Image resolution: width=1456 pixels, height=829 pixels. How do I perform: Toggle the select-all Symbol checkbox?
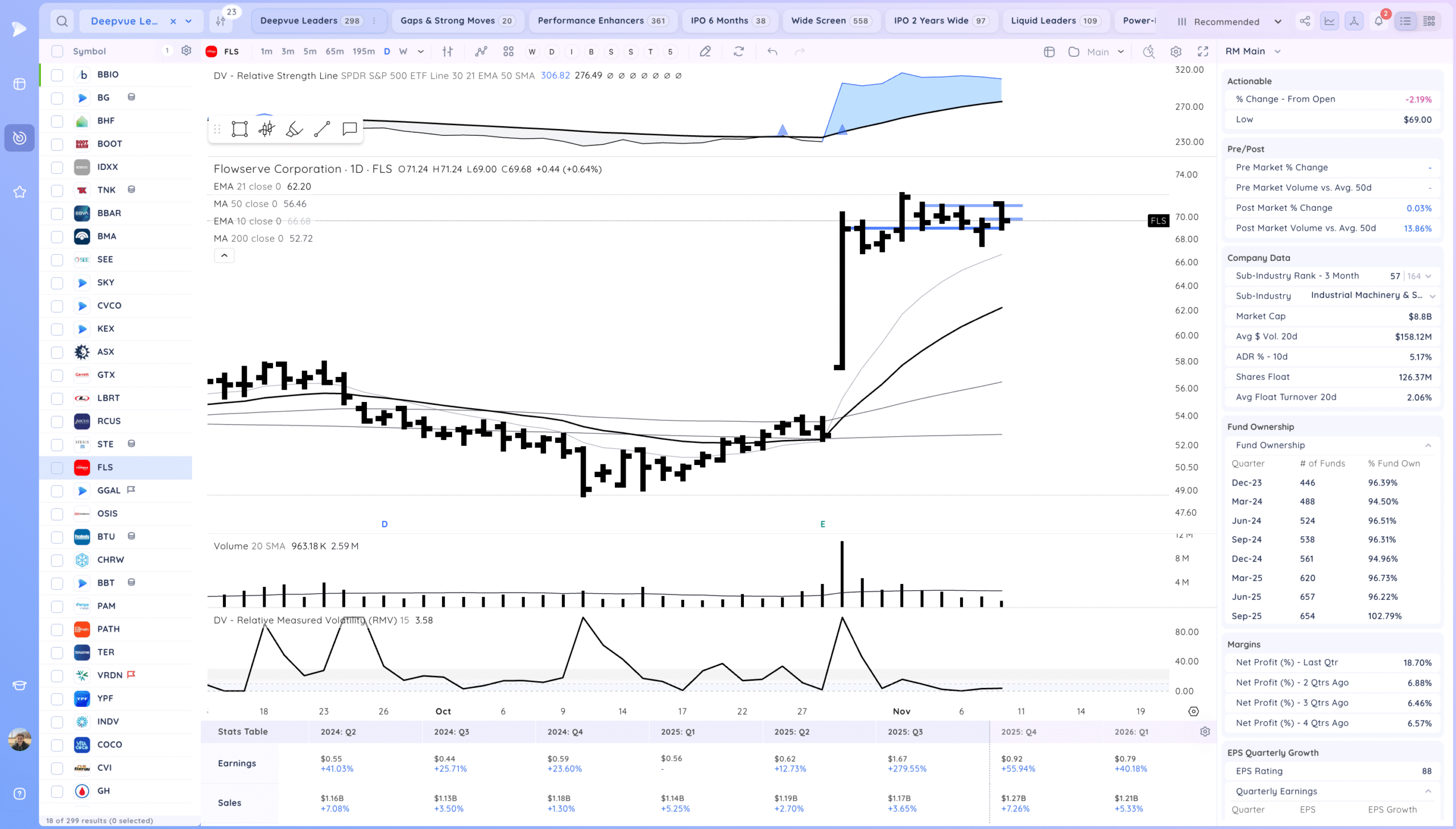tap(57, 51)
